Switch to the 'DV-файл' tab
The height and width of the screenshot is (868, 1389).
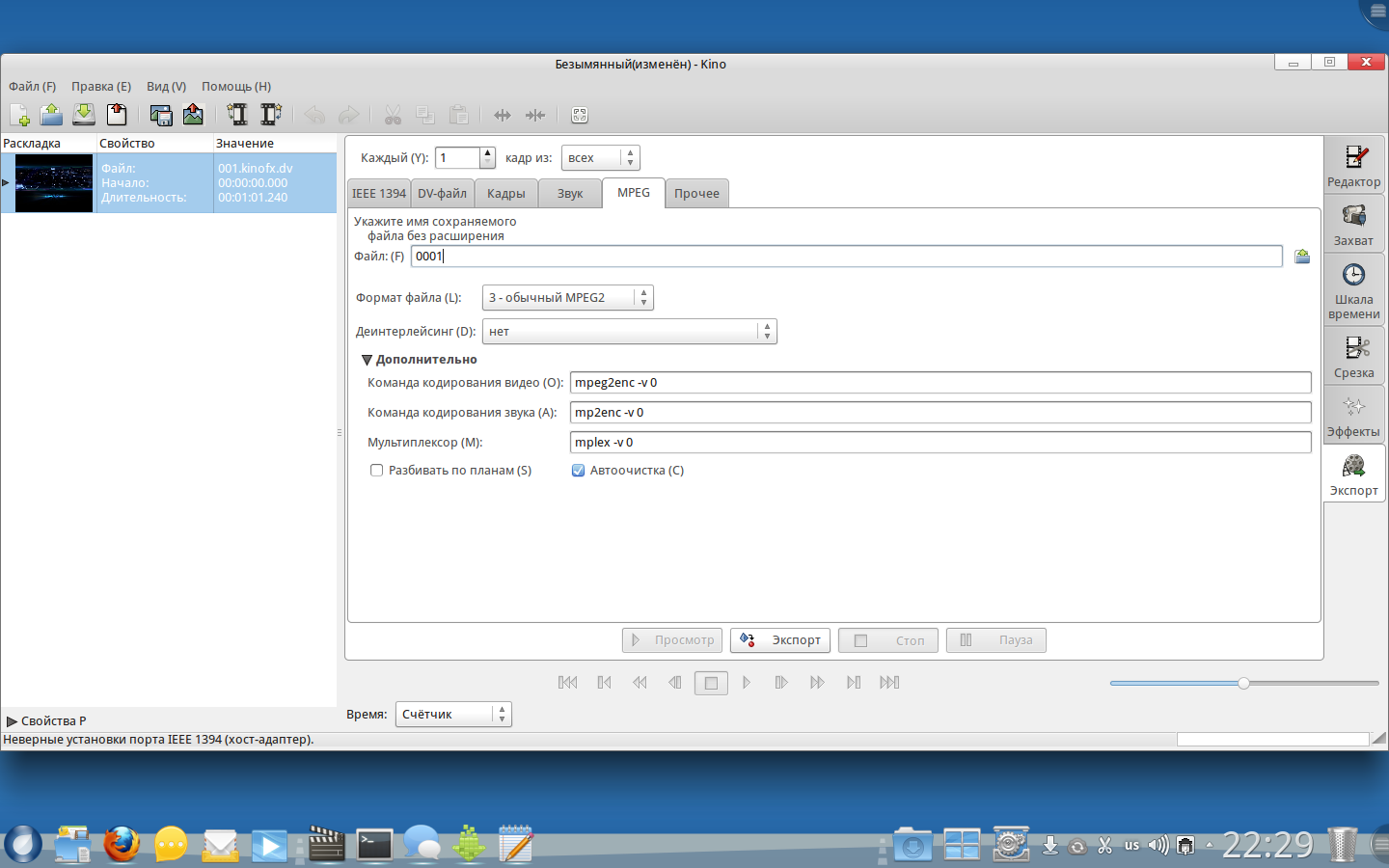(x=442, y=194)
